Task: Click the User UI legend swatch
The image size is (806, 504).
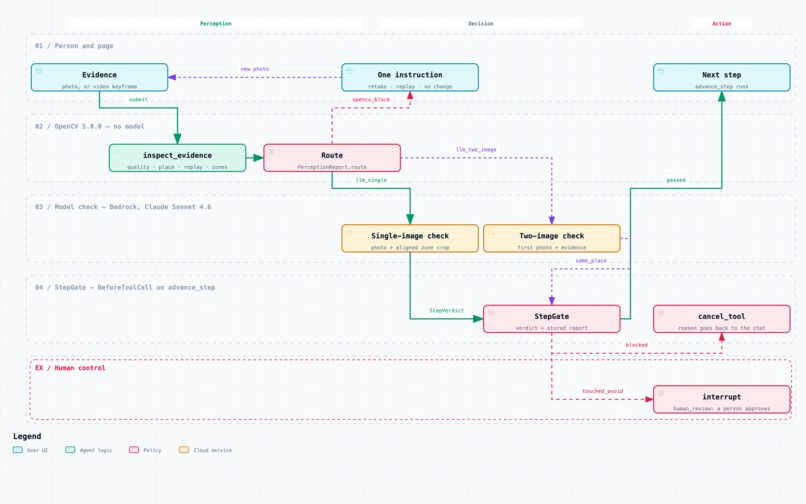Action: 17,450
